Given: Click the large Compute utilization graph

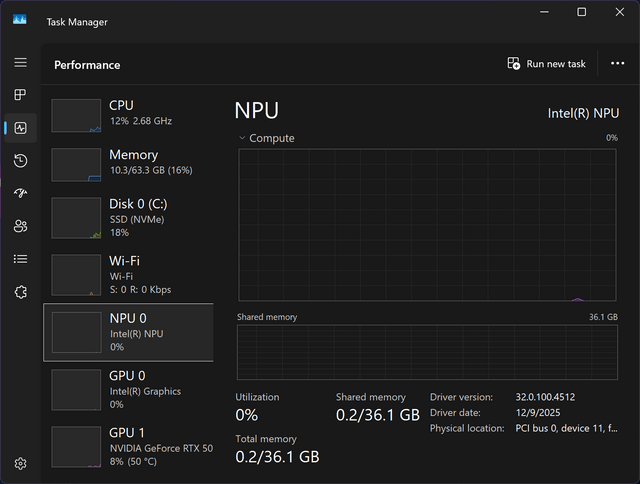Looking at the screenshot, I should coord(427,225).
